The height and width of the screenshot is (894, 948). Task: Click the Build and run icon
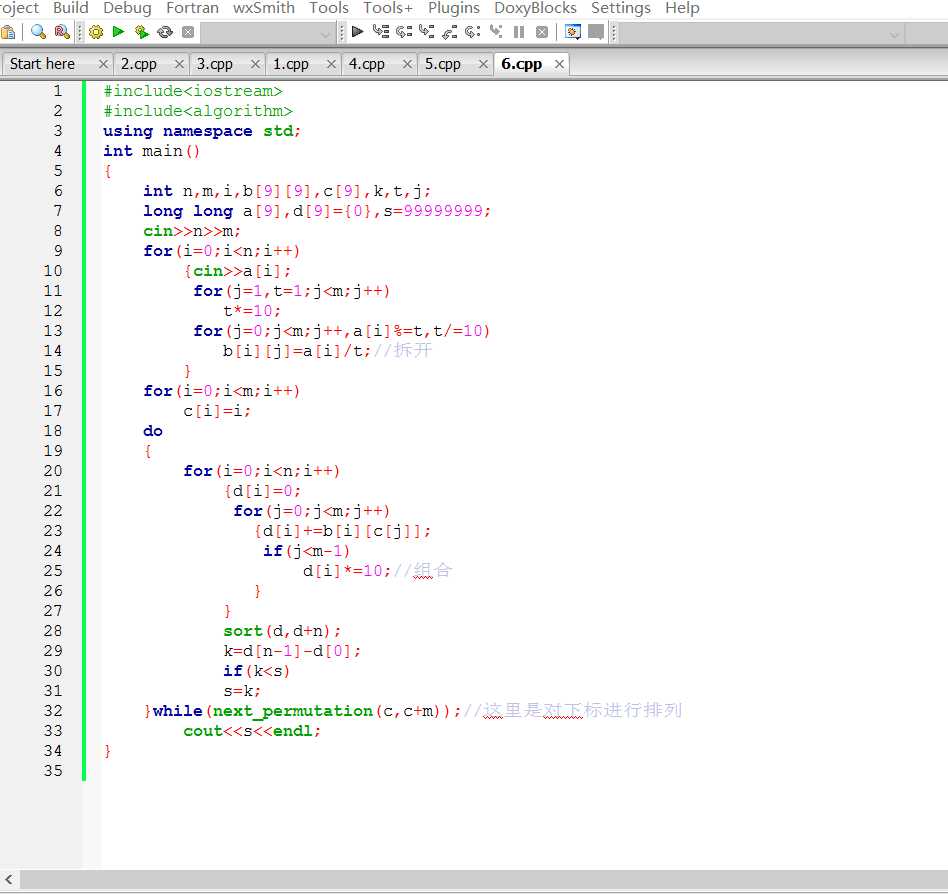pos(141,31)
